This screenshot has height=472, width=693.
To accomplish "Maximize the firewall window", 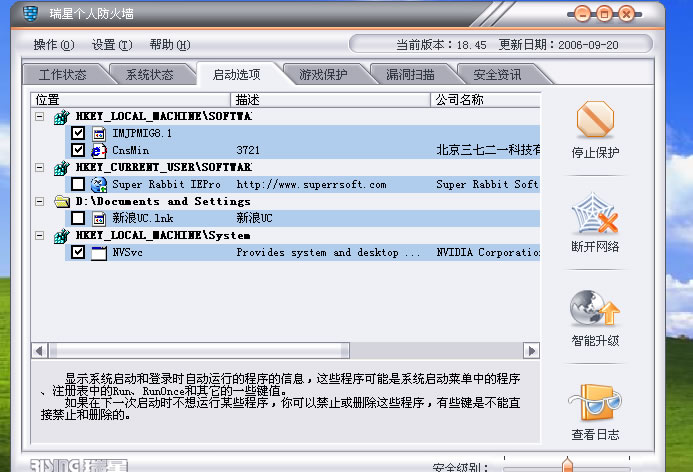I will coord(605,14).
